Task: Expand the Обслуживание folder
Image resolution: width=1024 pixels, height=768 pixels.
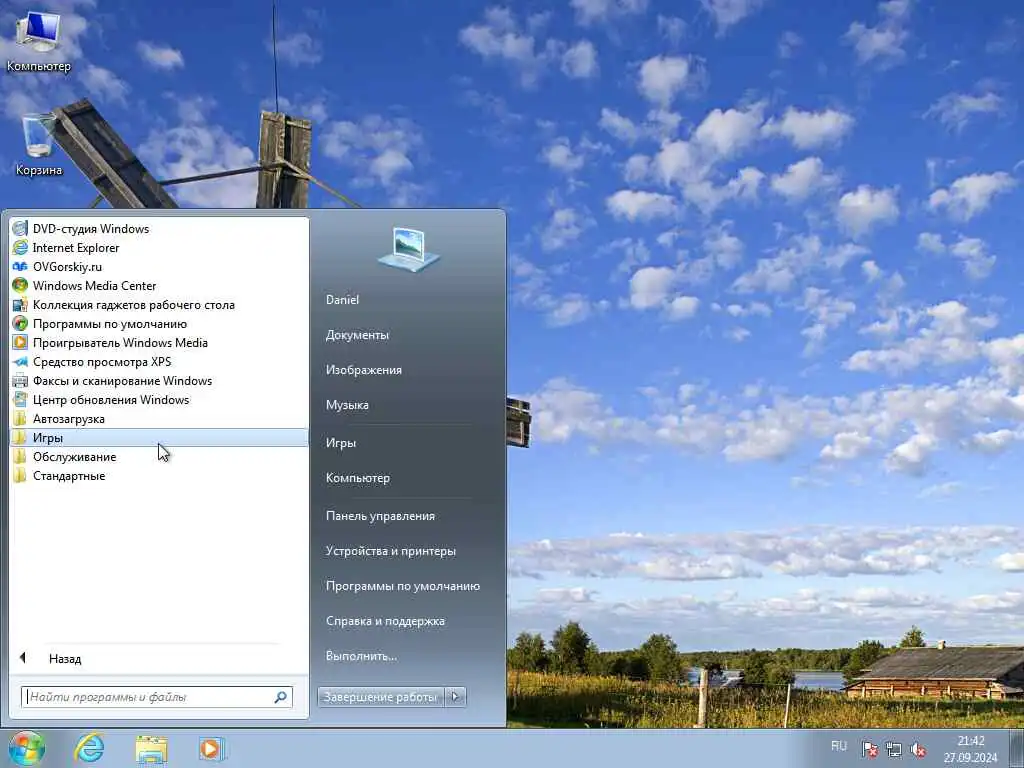Action: coord(159,456)
